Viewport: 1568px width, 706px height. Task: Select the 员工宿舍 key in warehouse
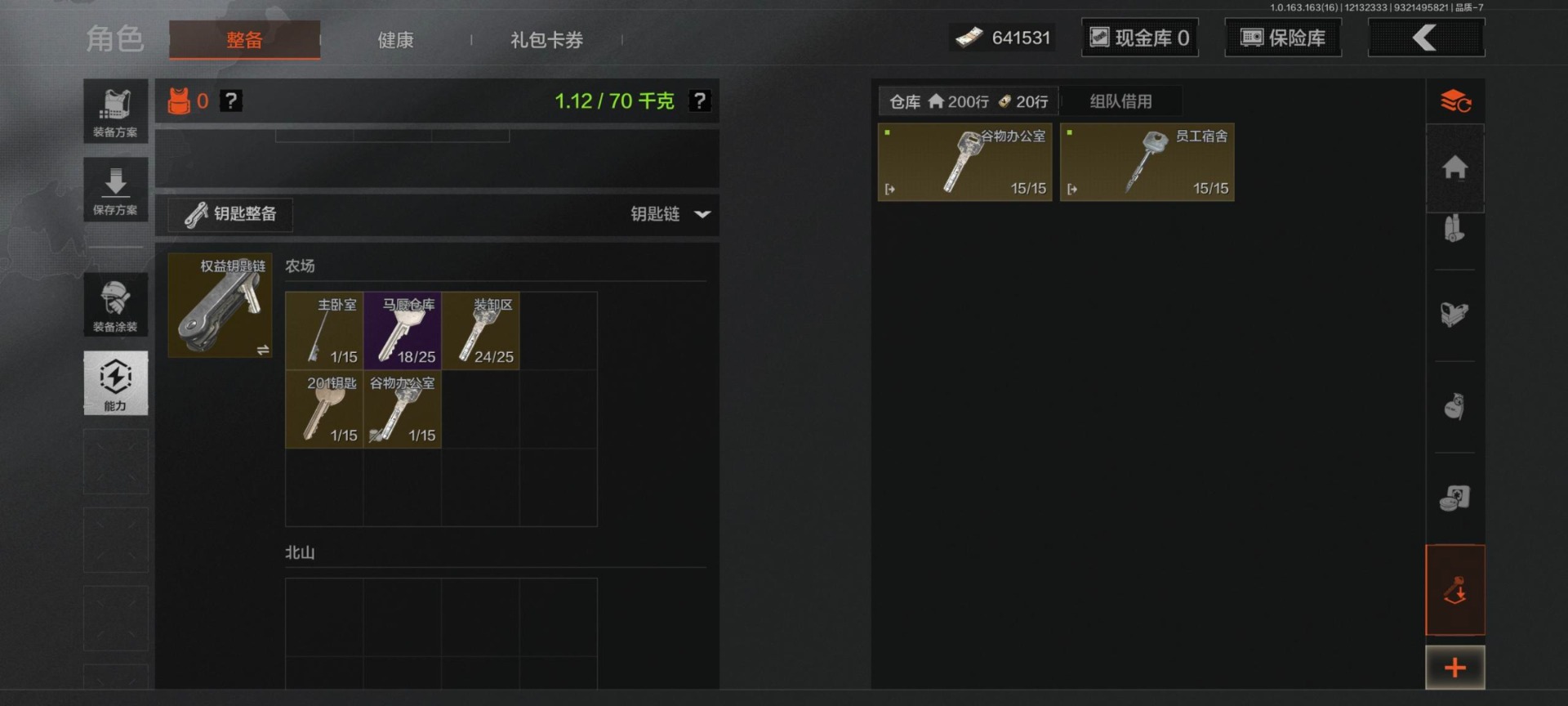point(1147,162)
